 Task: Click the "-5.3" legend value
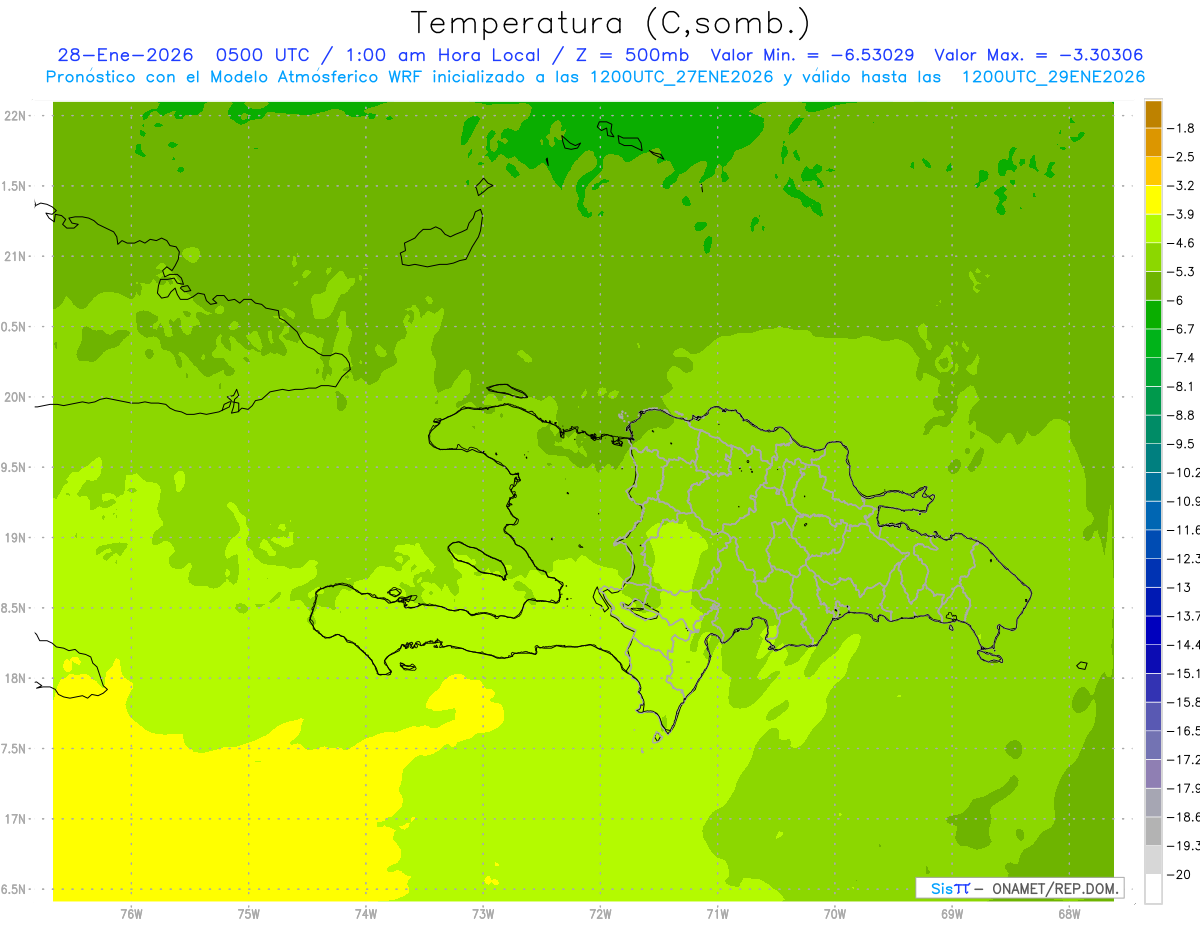pyautogui.click(x=1180, y=272)
